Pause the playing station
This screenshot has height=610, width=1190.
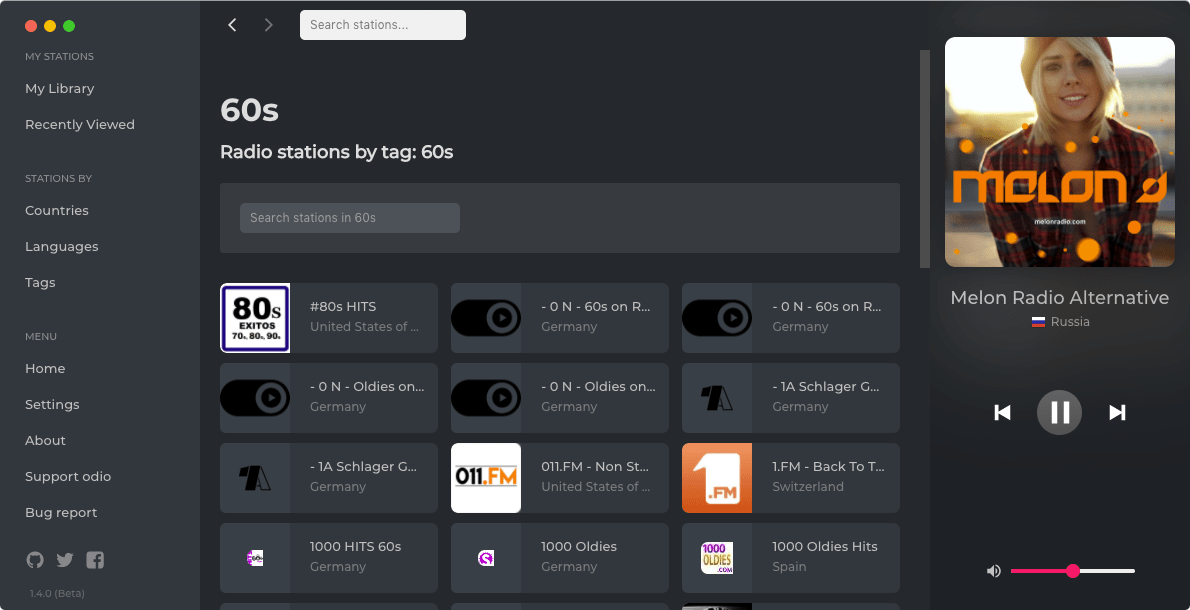coord(1059,412)
